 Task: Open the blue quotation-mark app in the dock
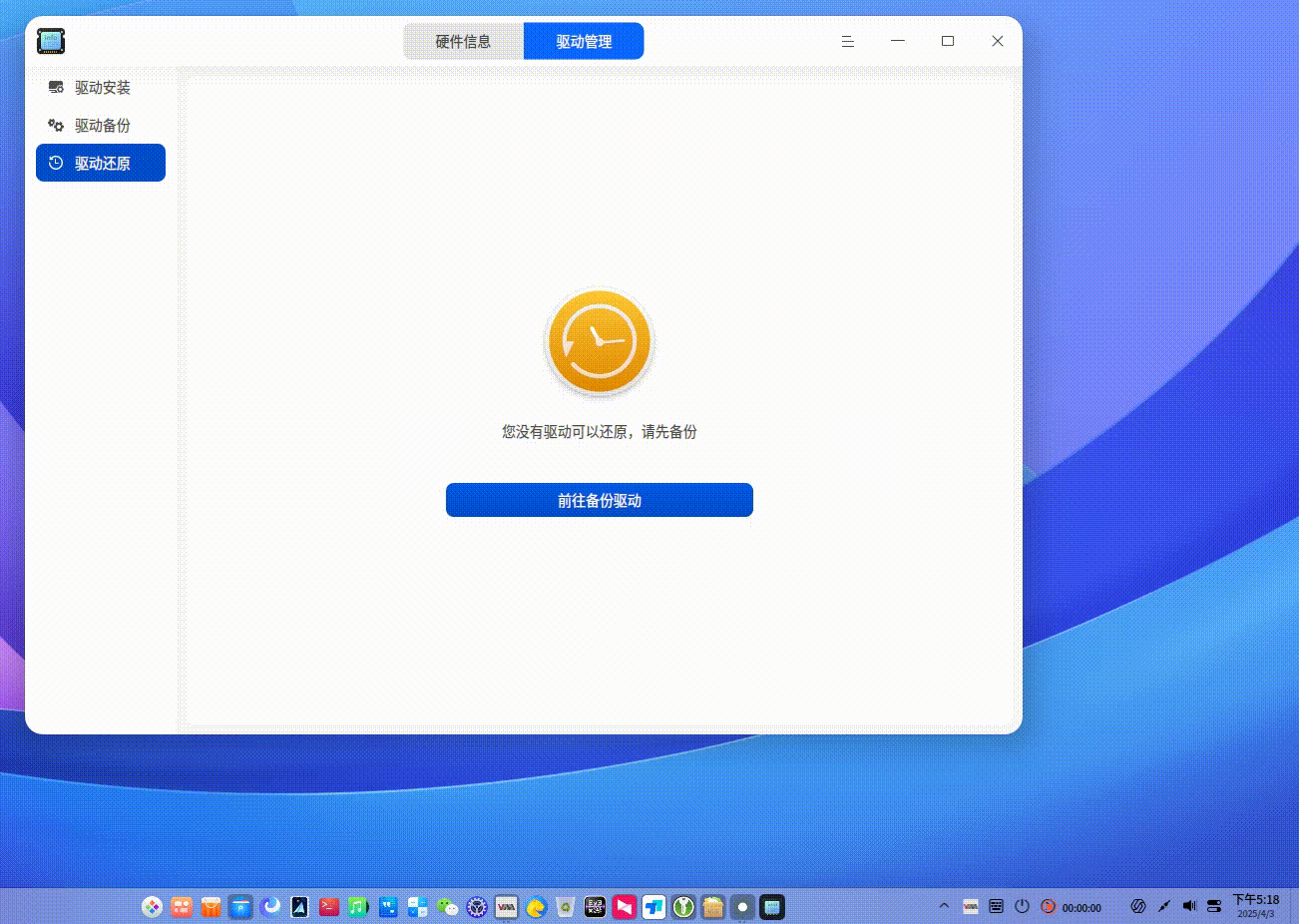[388, 907]
